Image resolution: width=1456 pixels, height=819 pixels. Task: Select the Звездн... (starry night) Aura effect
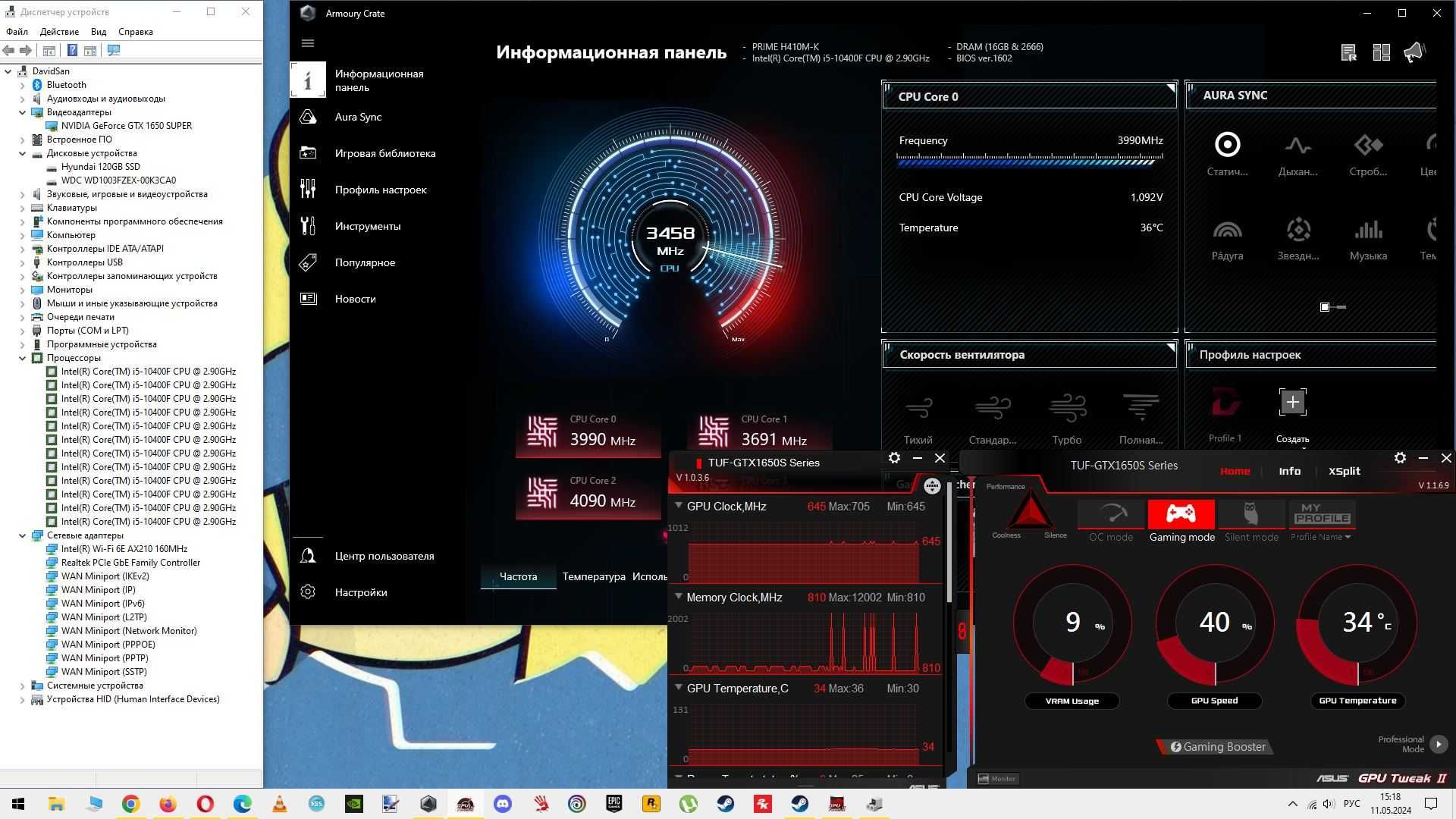coord(1298,239)
